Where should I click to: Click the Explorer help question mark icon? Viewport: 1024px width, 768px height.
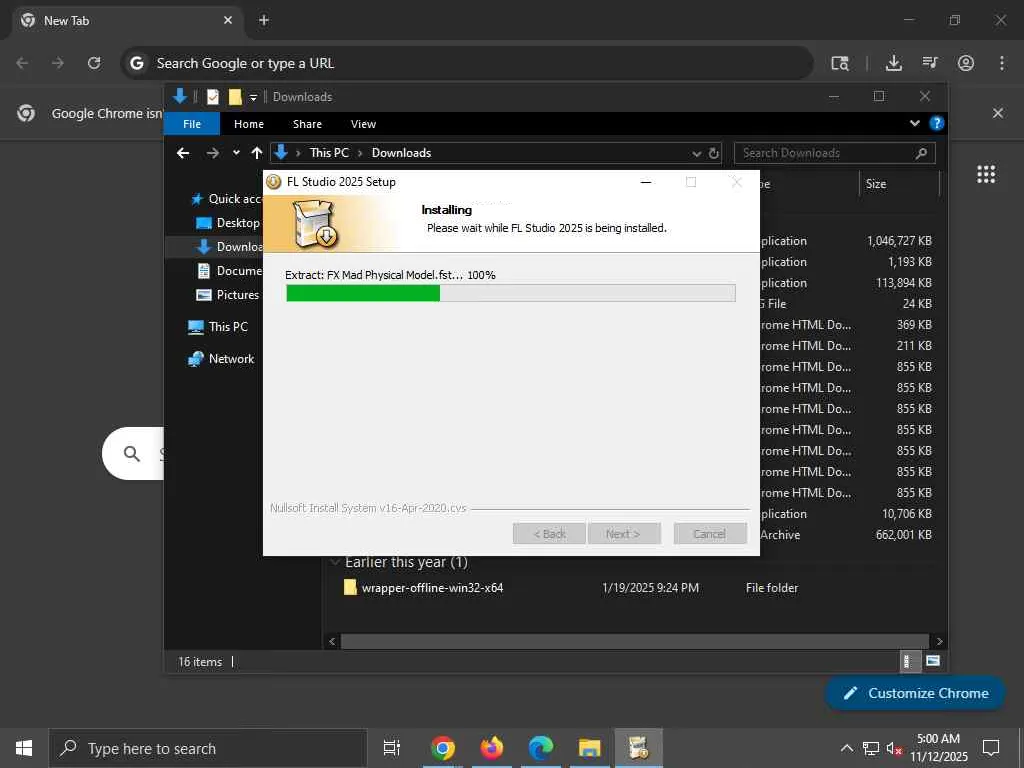[x=936, y=123]
